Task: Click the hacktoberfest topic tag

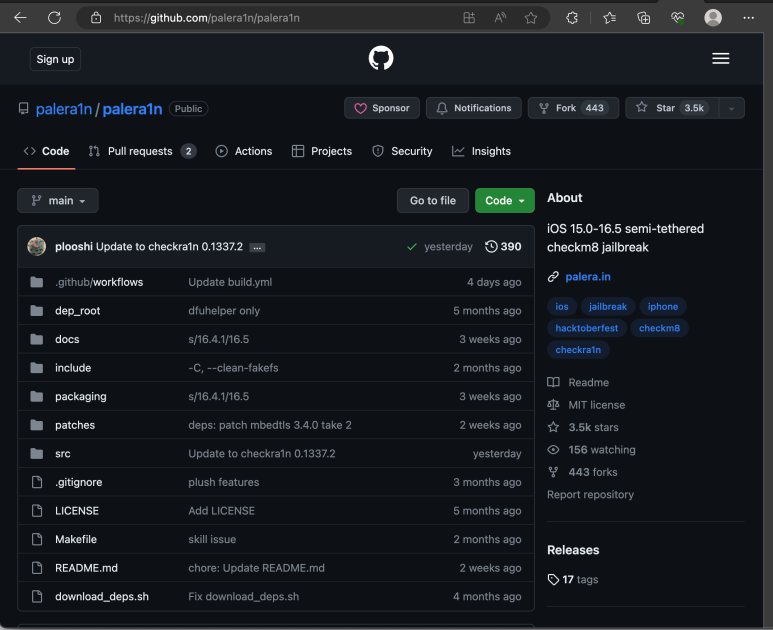Action: coord(587,328)
